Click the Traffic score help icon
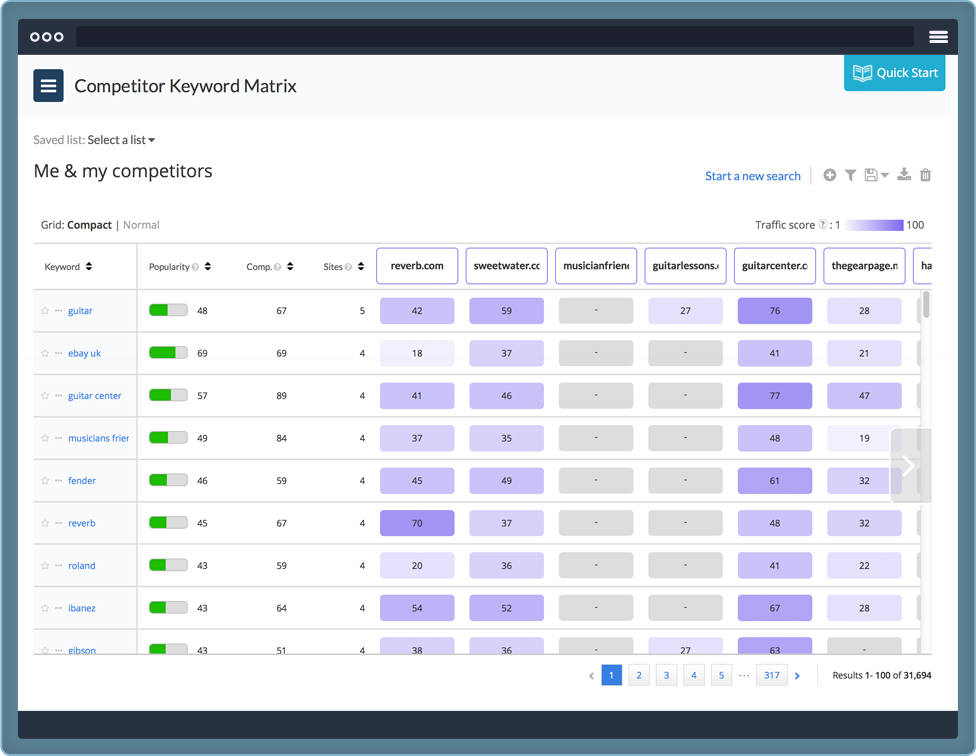Viewport: 976px width, 756px height. point(823,225)
